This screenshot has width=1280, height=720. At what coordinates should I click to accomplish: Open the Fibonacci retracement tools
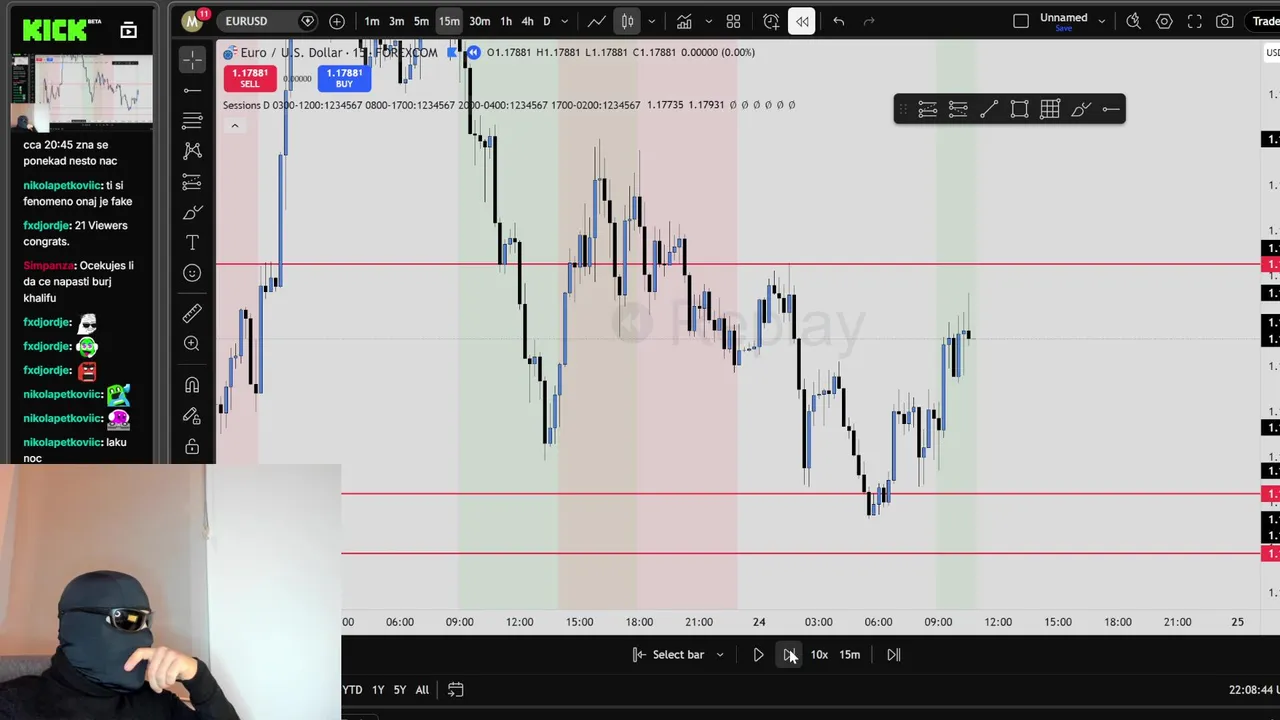click(193, 121)
